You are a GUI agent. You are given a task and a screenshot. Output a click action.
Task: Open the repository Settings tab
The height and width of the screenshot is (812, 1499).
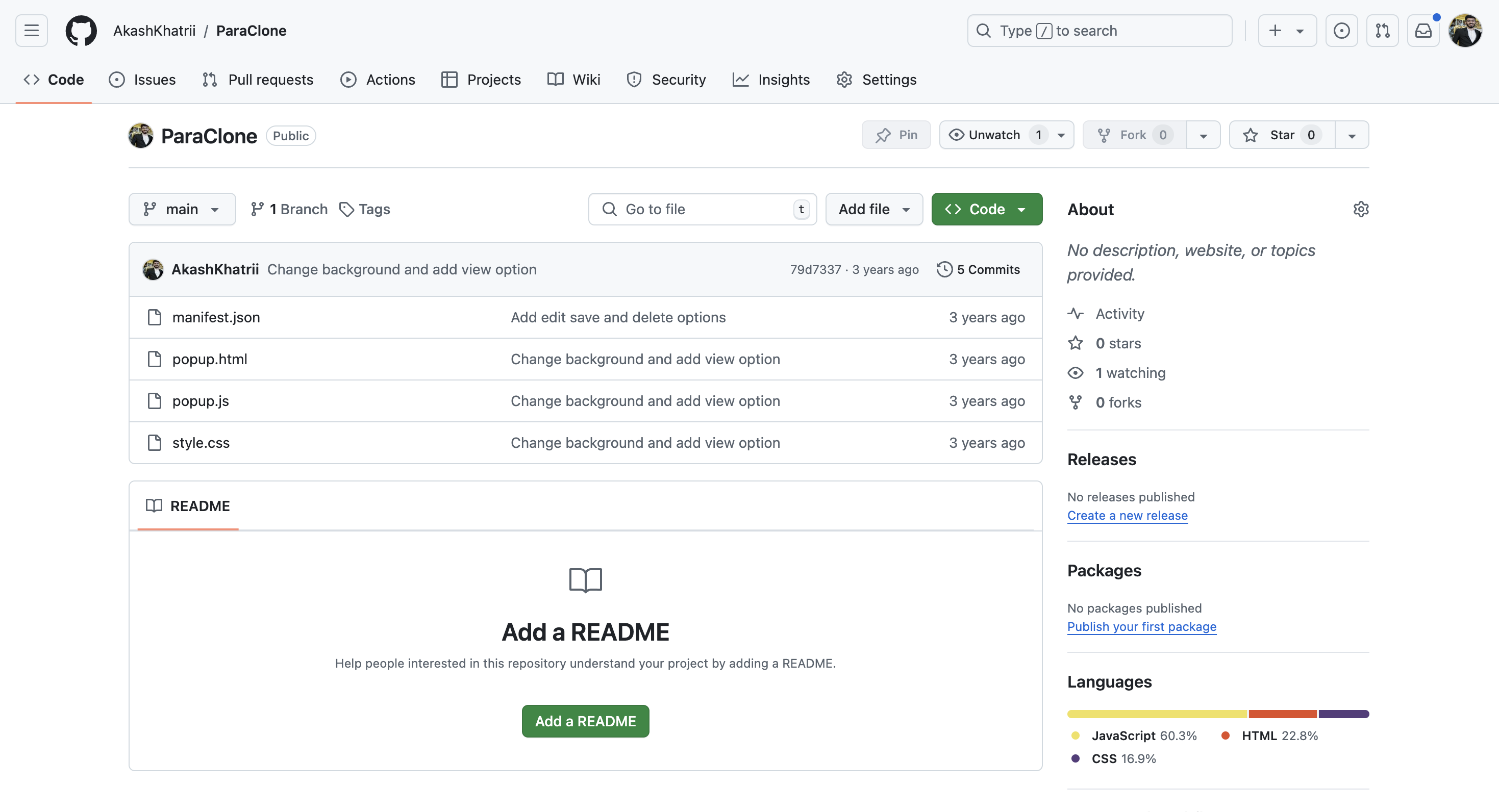click(x=877, y=80)
